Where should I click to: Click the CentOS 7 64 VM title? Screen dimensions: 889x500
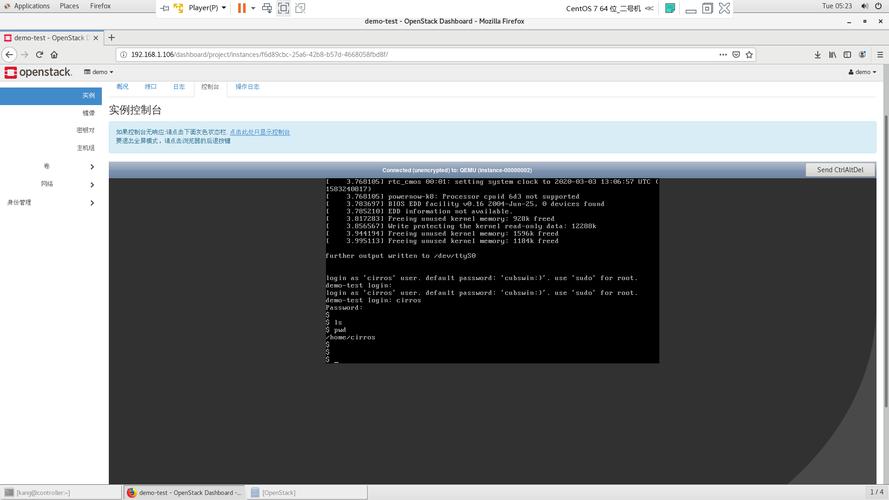pyautogui.click(x=603, y=8)
